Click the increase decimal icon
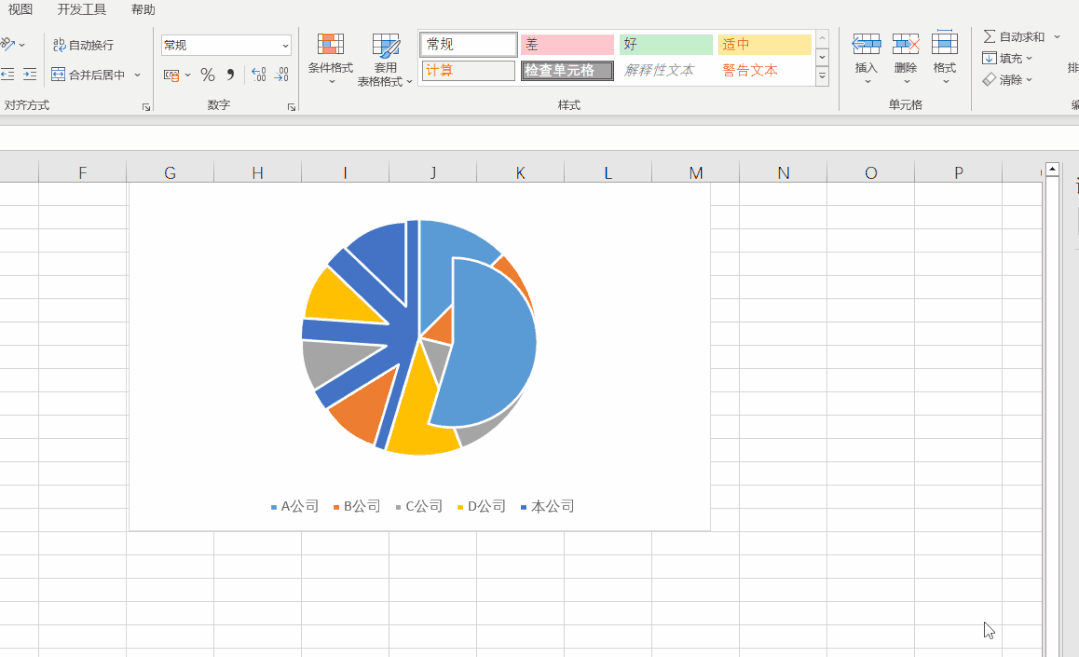1079x657 pixels. click(259, 74)
